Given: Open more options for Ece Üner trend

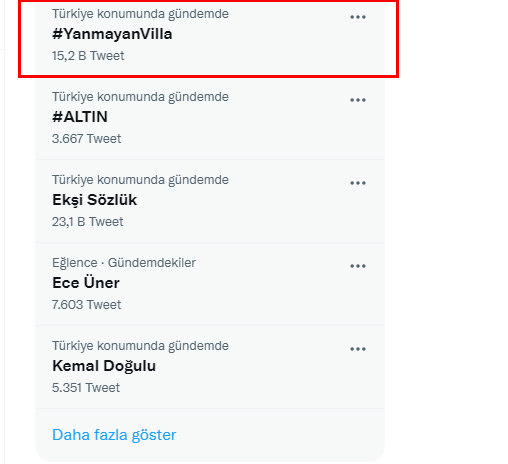Looking at the screenshot, I should click(x=358, y=266).
